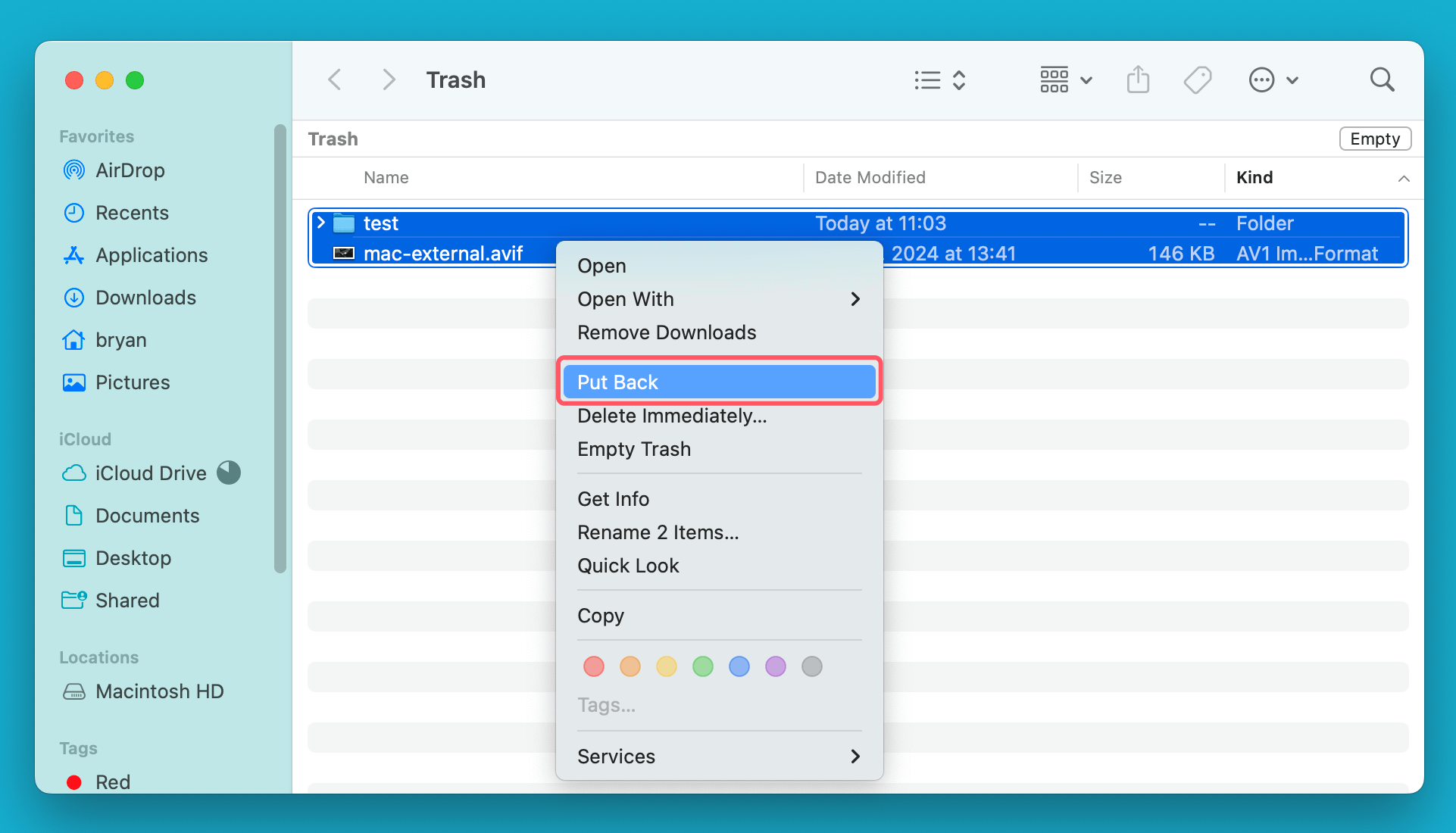The image size is (1456, 833).
Task: Click the More options ellipsis icon
Action: (1261, 80)
